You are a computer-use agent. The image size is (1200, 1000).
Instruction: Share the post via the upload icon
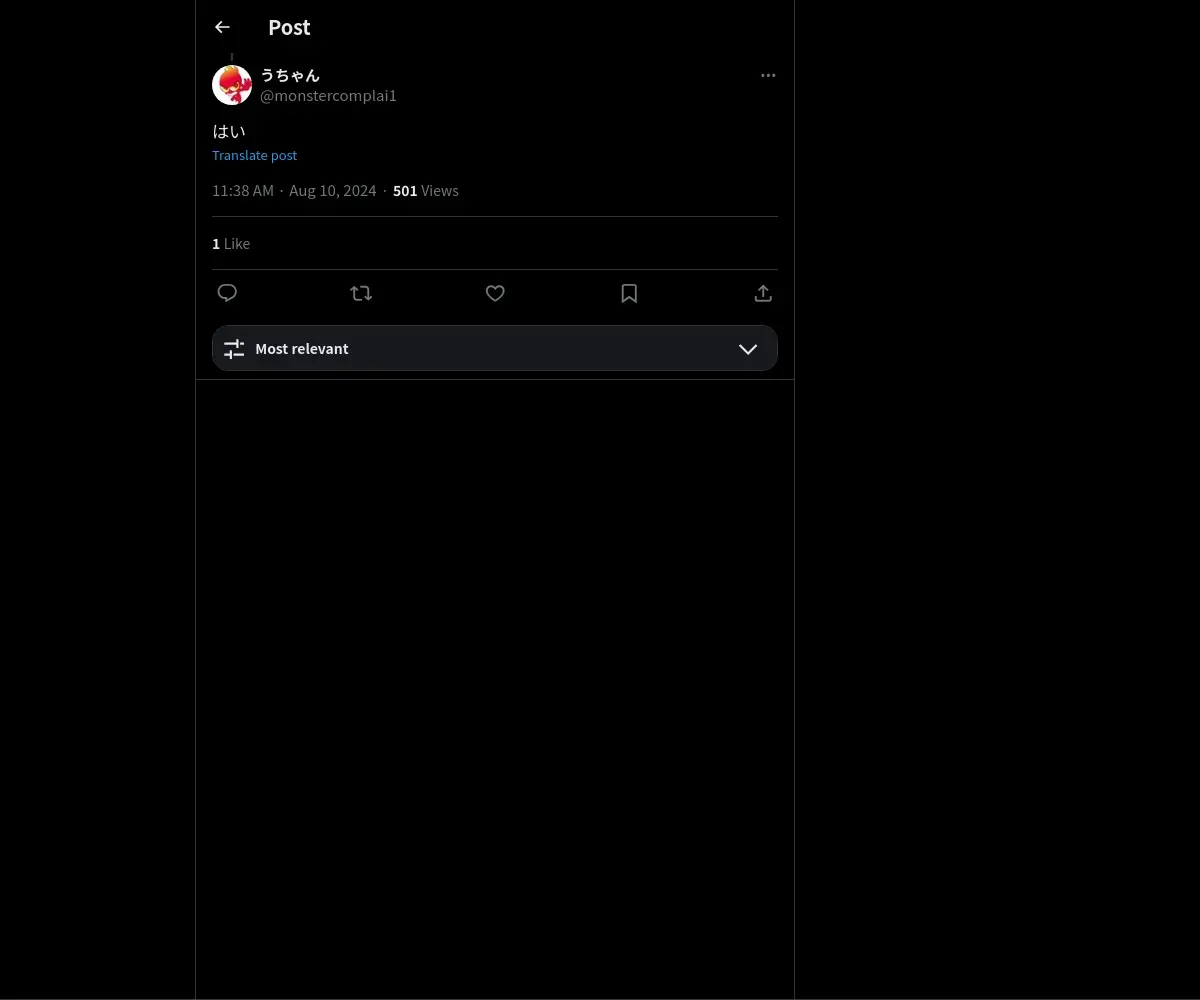763,293
